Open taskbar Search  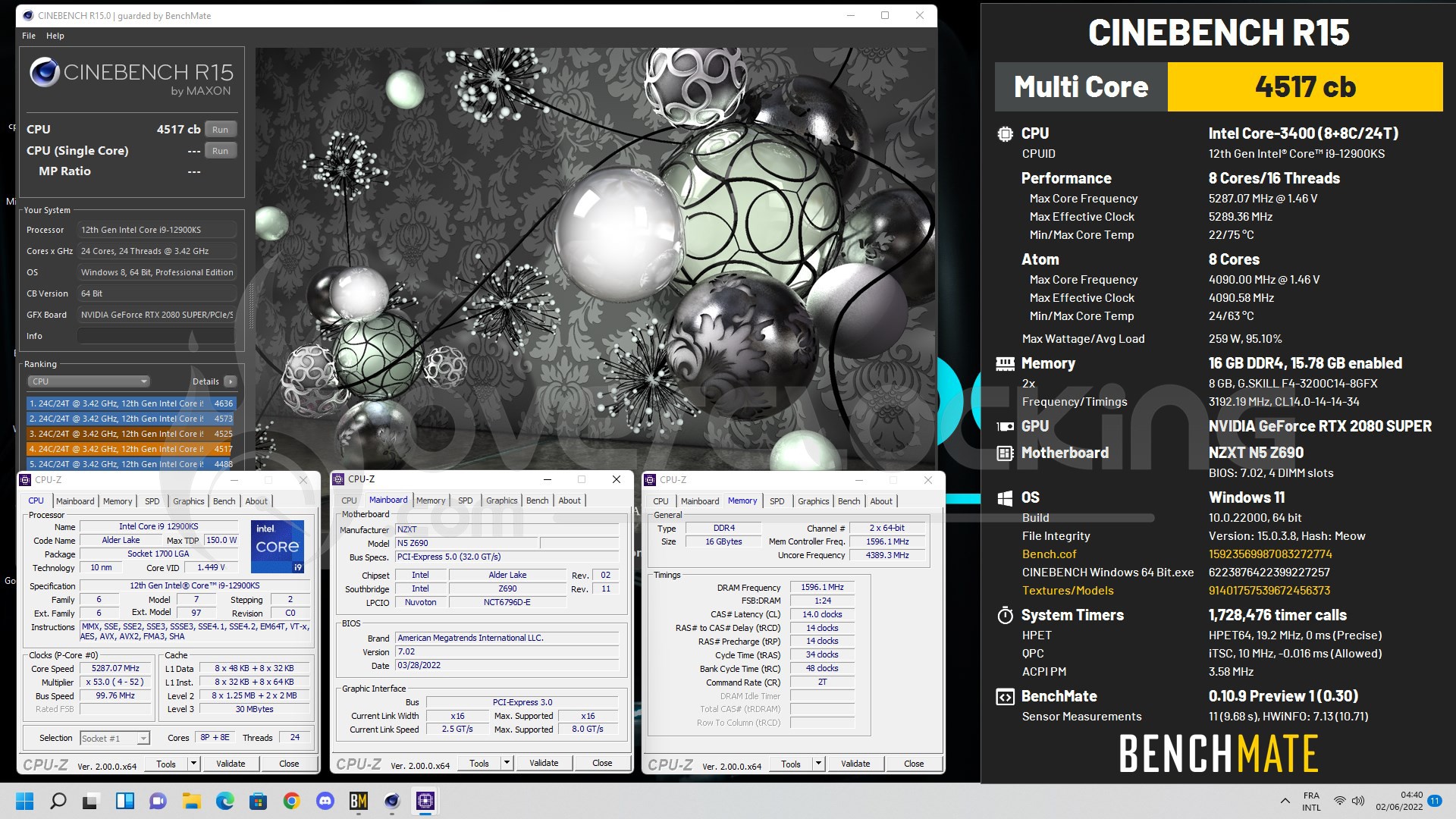pos(58,801)
